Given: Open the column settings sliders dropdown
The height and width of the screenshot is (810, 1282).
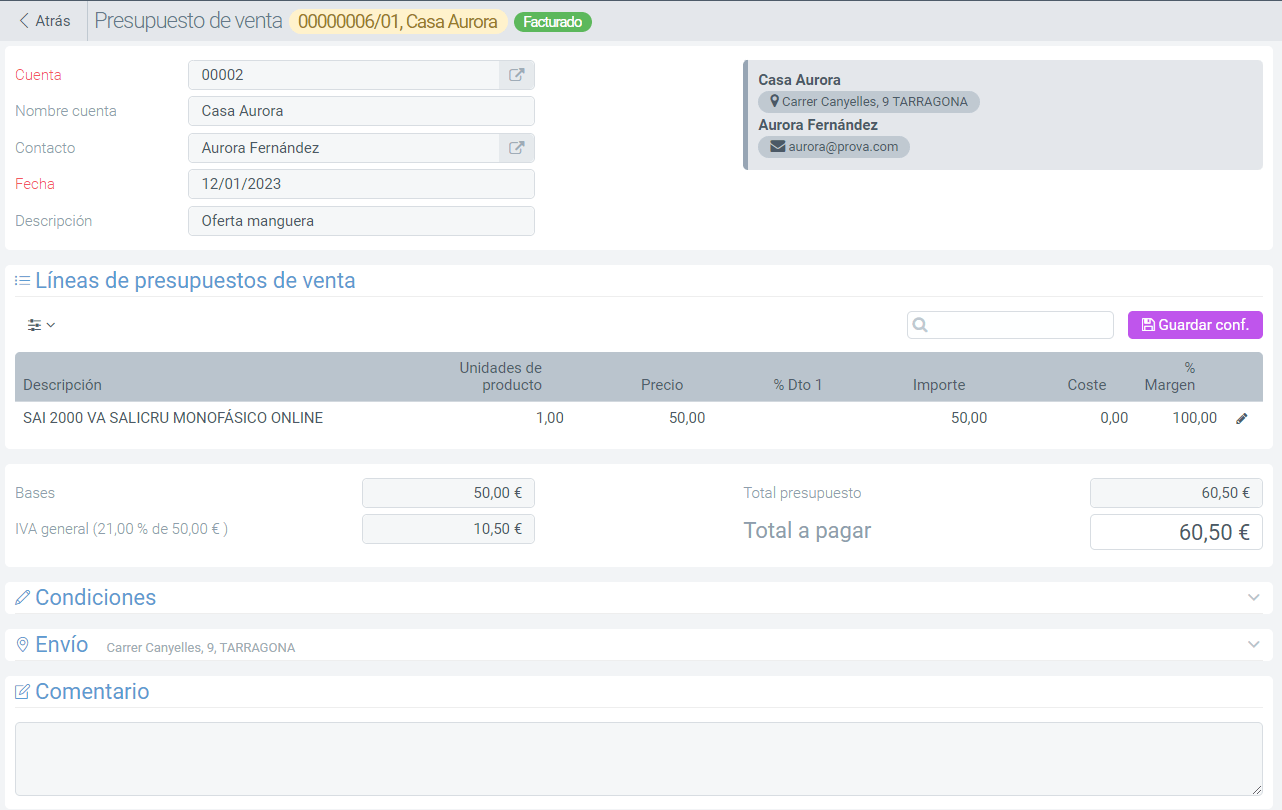Looking at the screenshot, I should click(41, 325).
